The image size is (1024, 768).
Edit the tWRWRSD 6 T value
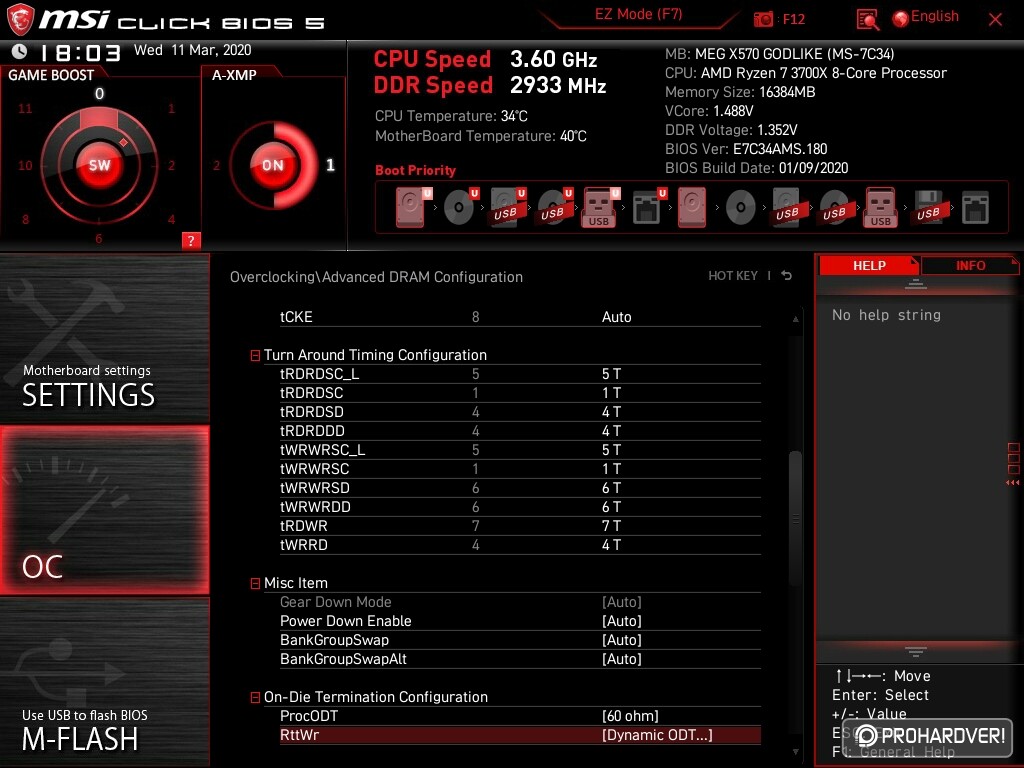tap(611, 487)
